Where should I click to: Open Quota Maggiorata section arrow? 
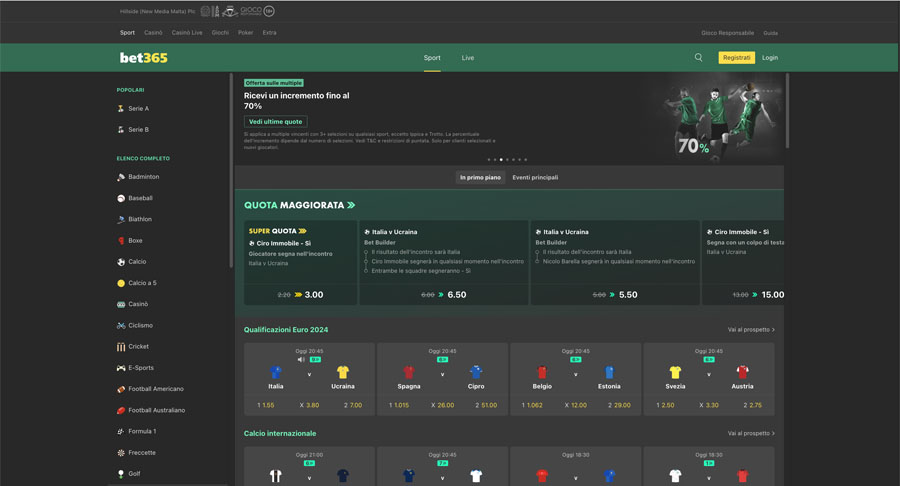point(351,205)
